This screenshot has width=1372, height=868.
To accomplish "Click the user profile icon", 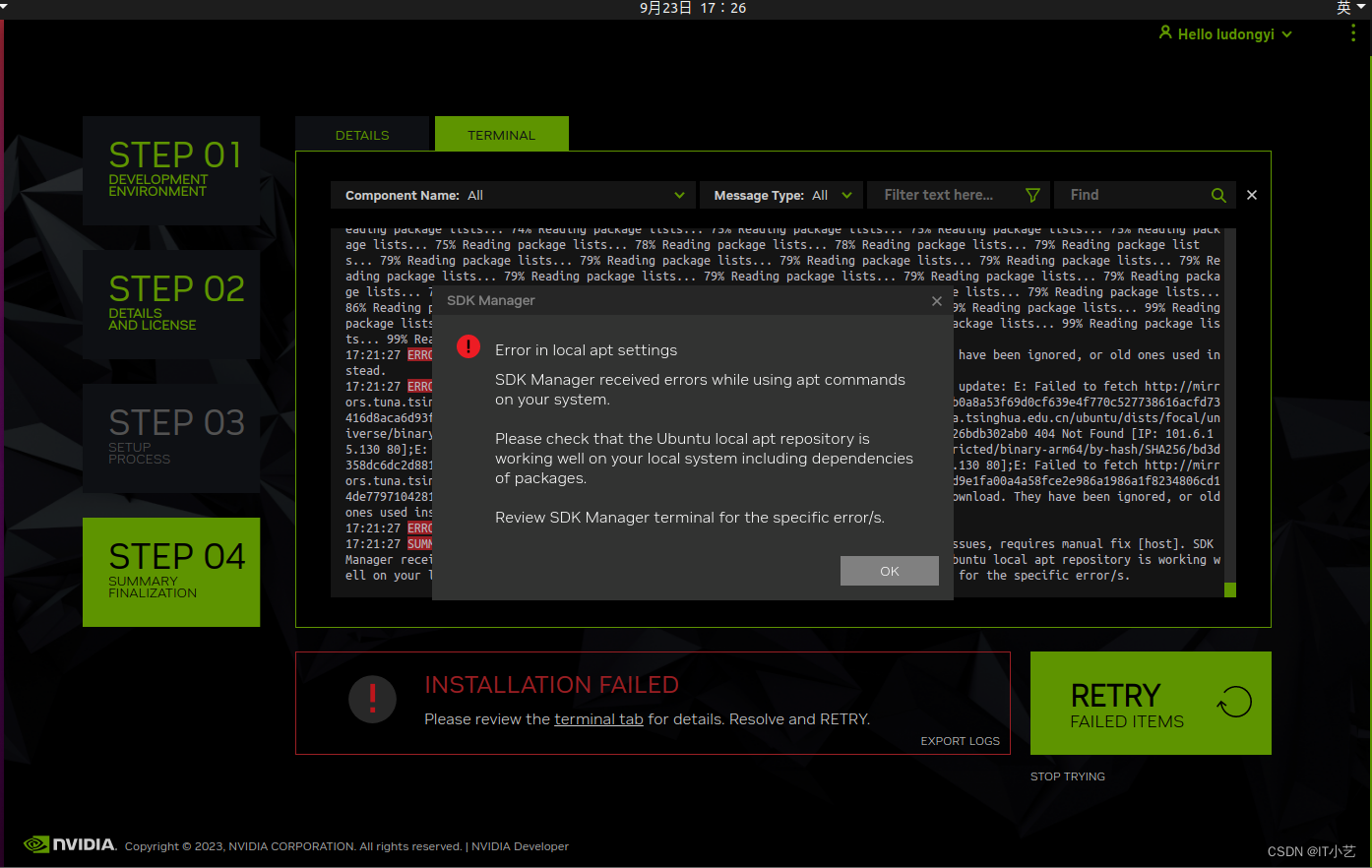I will coord(1165,32).
